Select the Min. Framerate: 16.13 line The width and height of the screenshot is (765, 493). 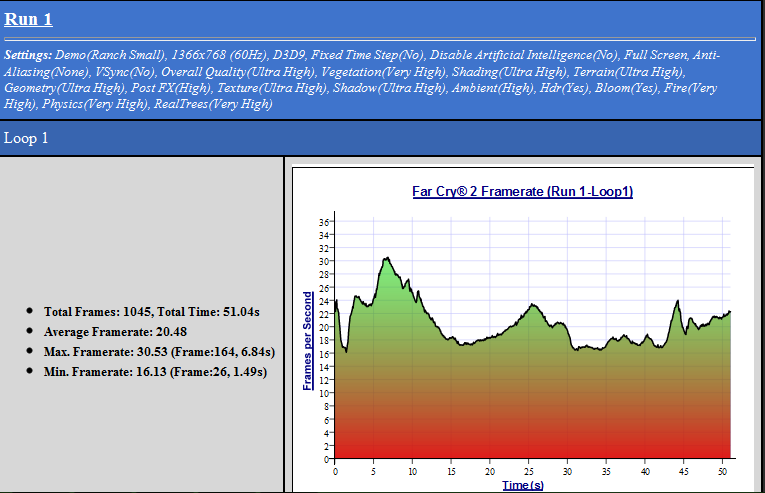[x=155, y=372]
